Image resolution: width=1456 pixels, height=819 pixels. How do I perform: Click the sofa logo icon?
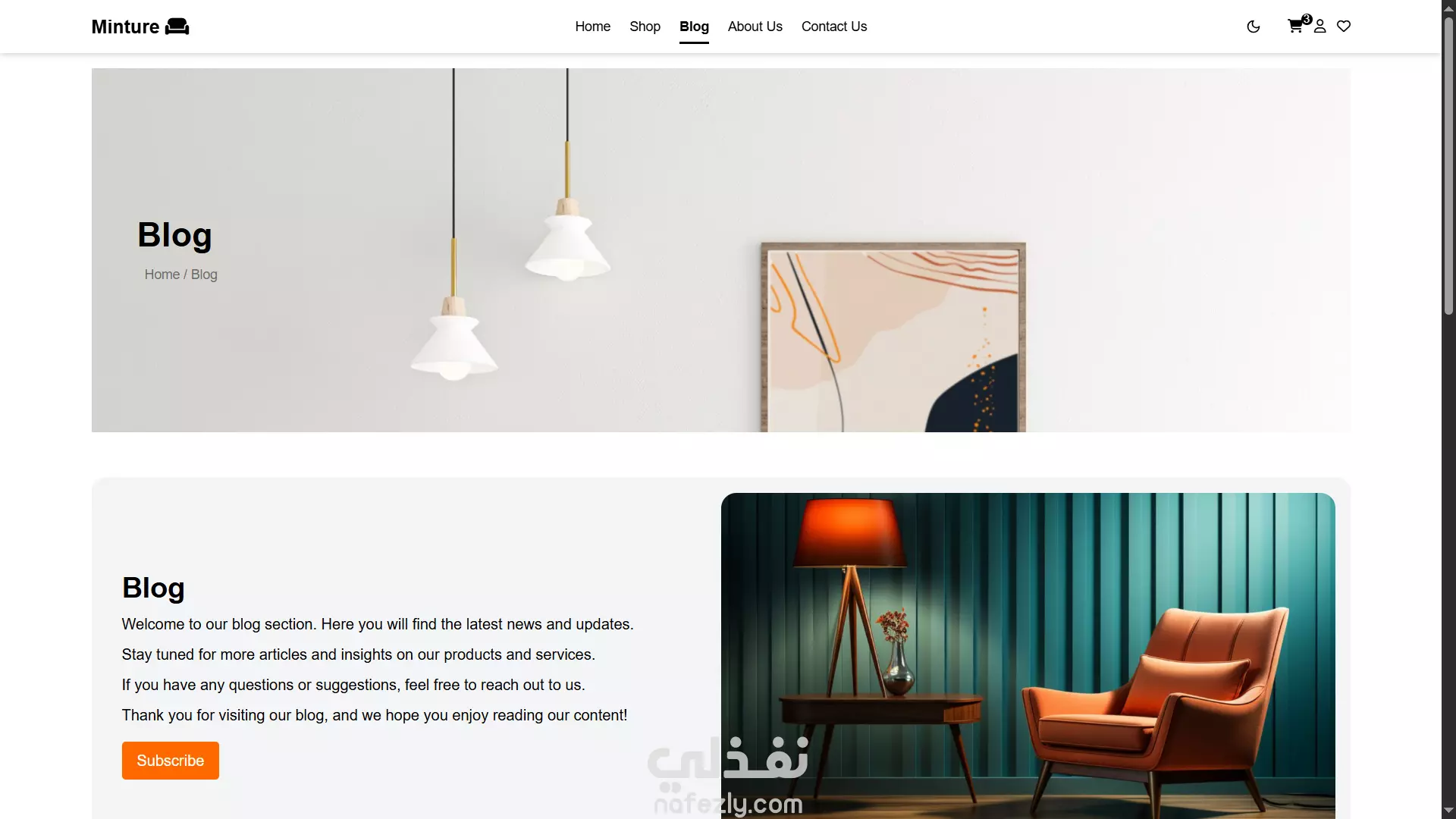pyautogui.click(x=177, y=27)
